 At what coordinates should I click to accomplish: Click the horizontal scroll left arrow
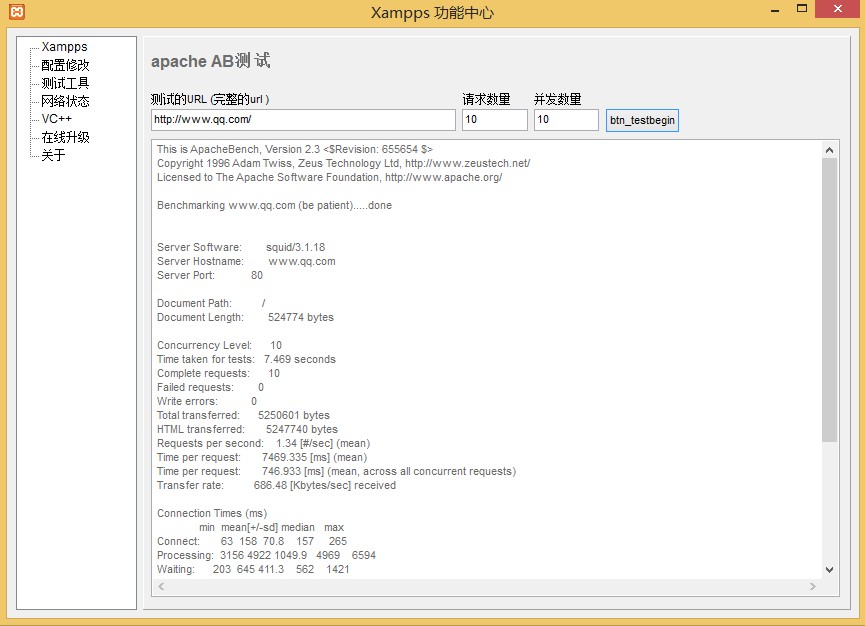[x=161, y=586]
